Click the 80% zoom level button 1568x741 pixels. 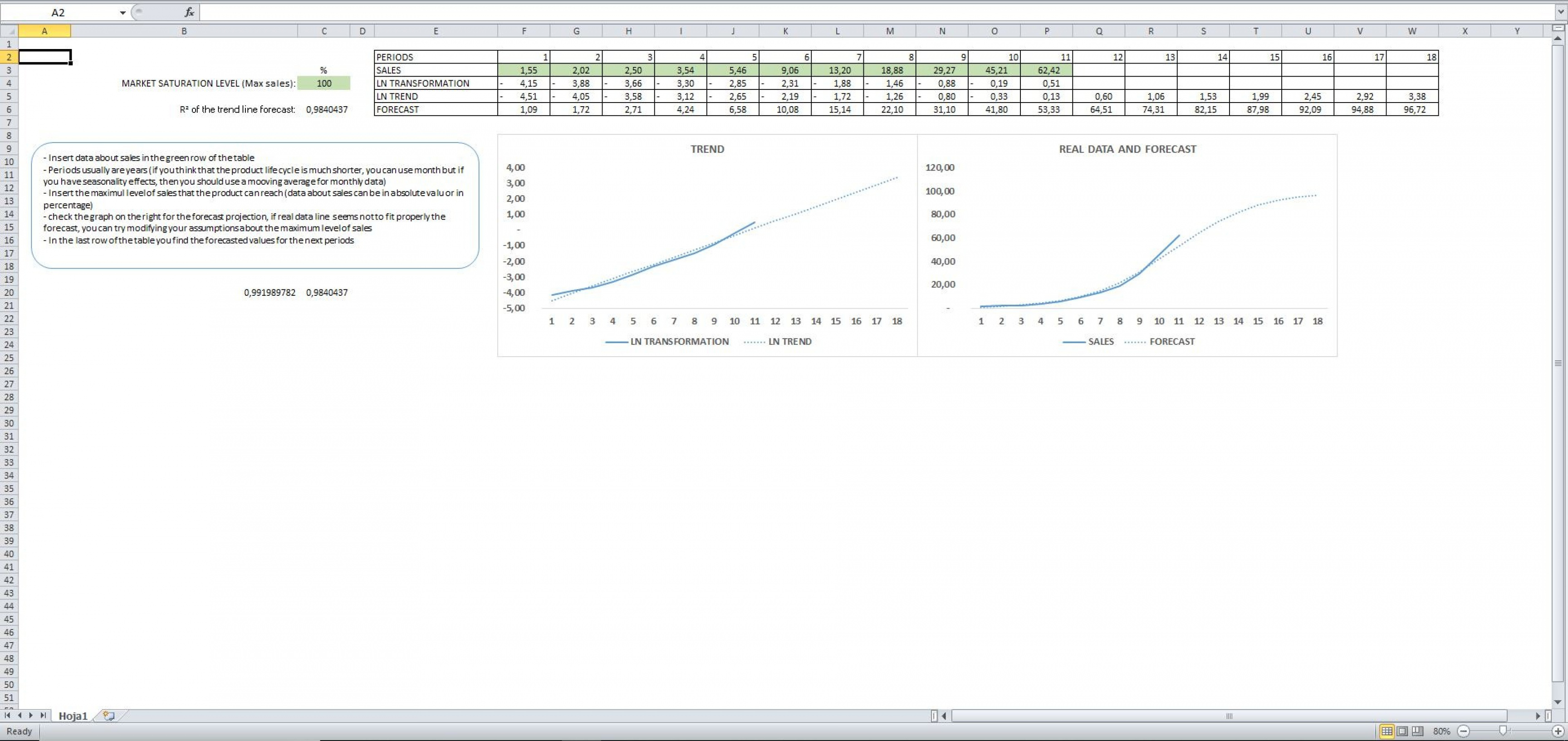tap(1441, 731)
